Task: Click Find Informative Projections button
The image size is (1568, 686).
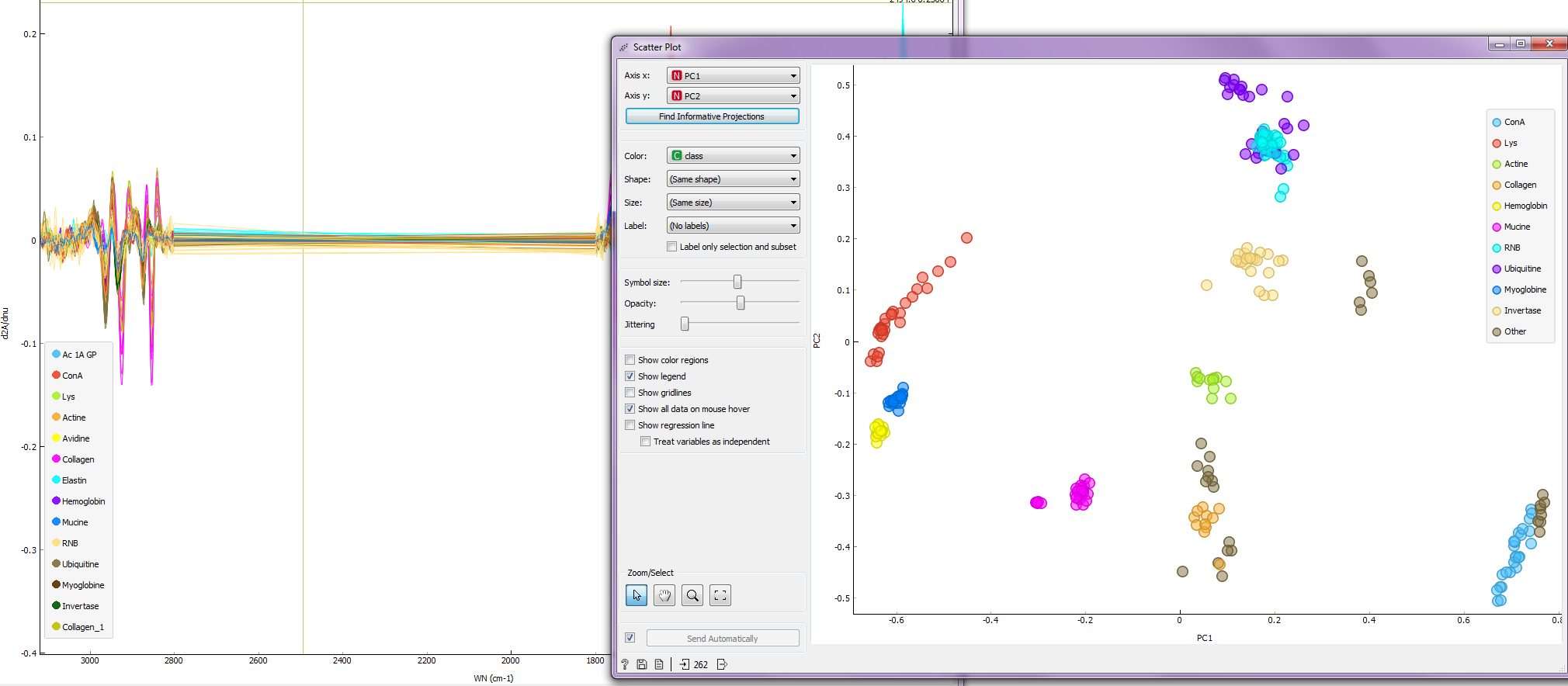Action: point(712,116)
